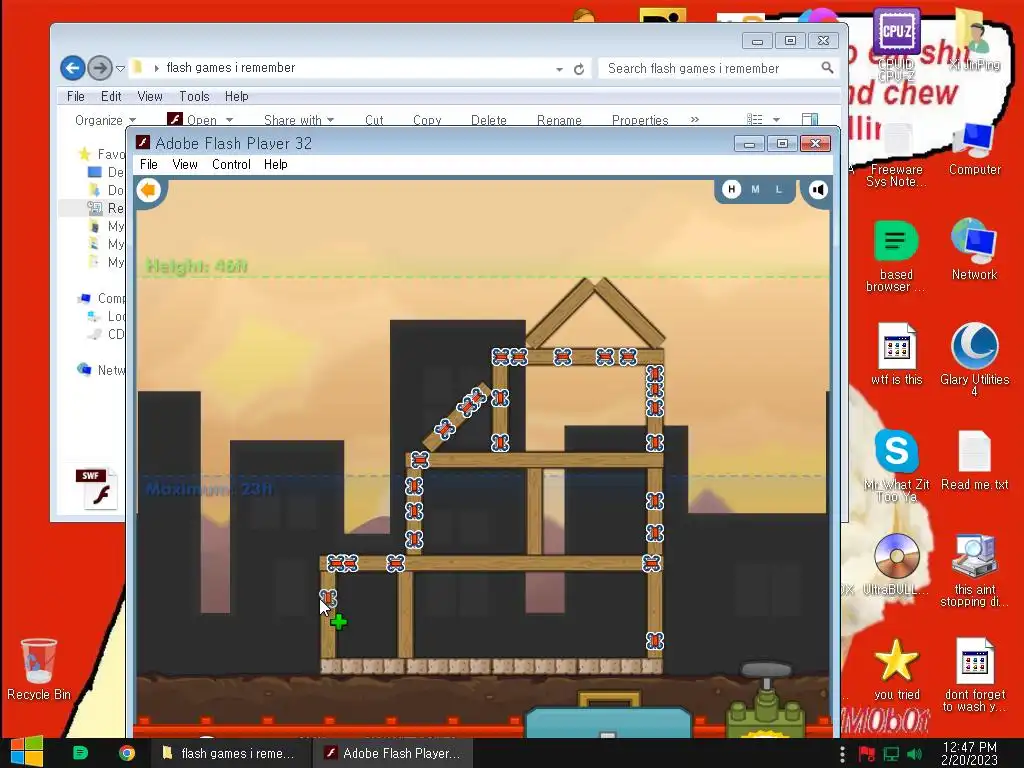This screenshot has width=1024, height=768.
Task: Click Explorer forward navigation arrow
Action: 99,68
